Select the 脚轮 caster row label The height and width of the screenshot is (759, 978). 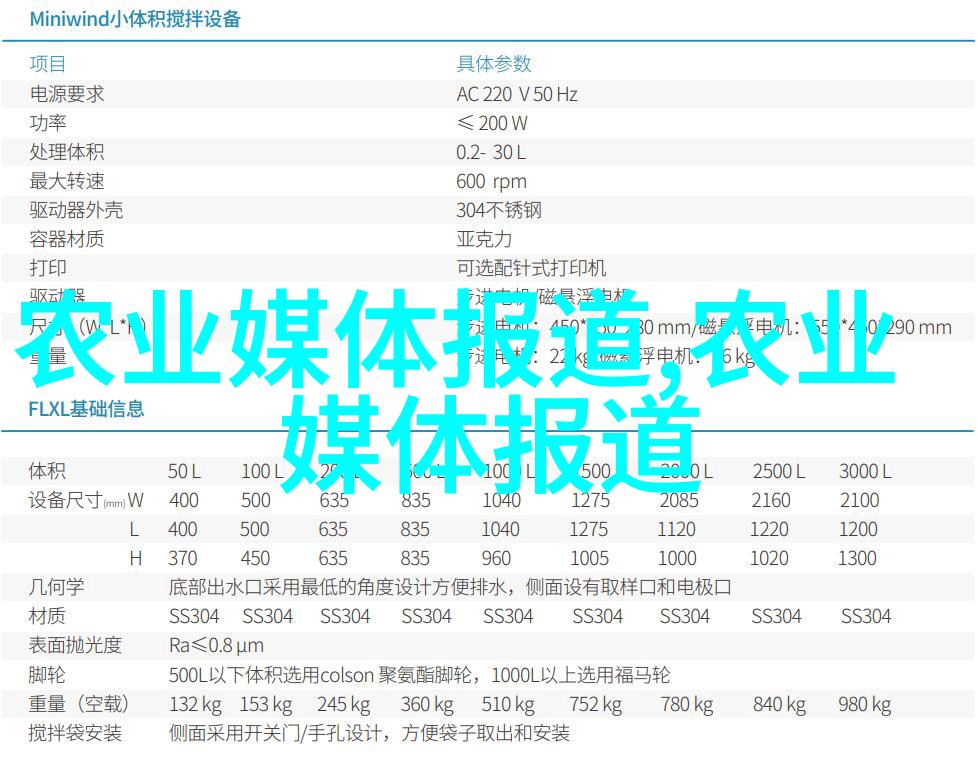pyautogui.click(x=47, y=675)
